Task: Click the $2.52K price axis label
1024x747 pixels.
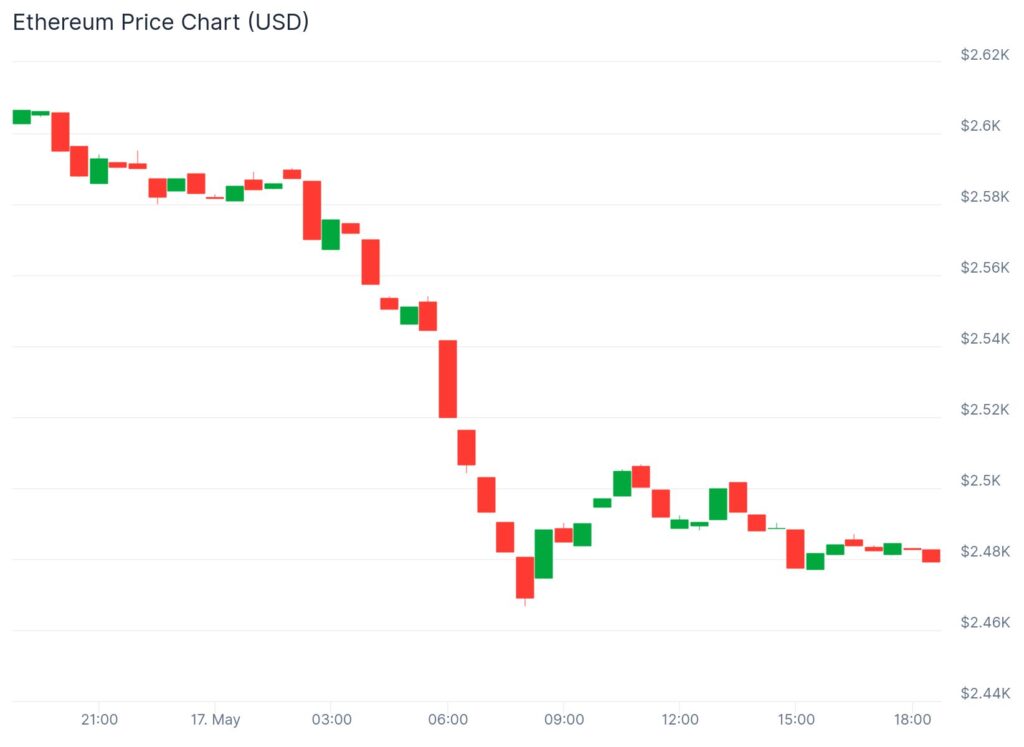Action: [985, 409]
